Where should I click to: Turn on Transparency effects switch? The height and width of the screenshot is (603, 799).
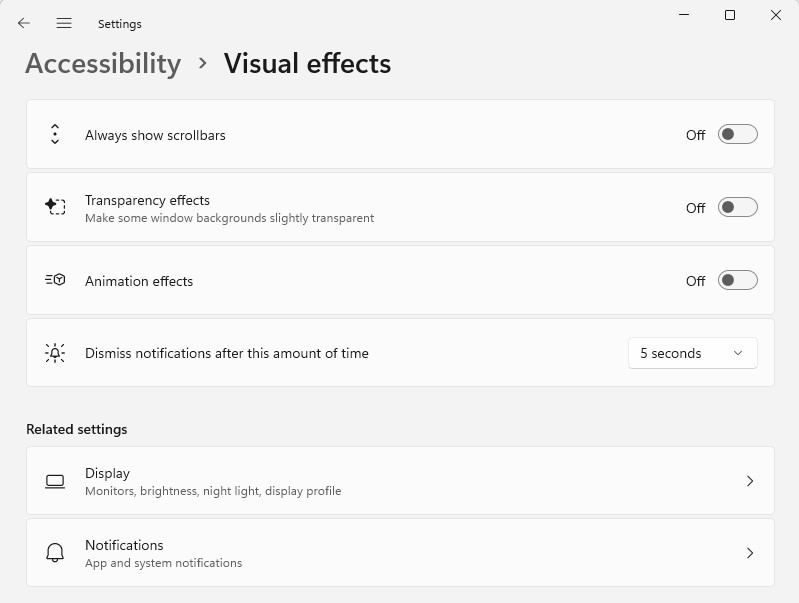(737, 207)
